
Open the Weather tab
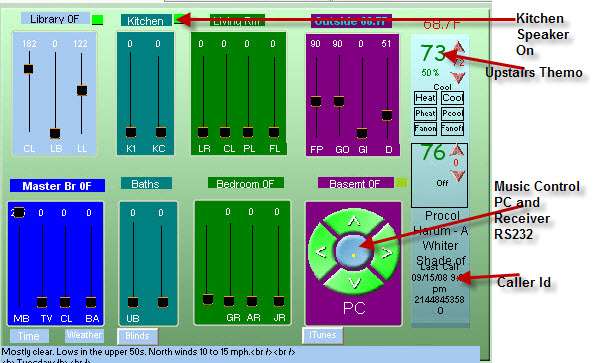point(84,335)
